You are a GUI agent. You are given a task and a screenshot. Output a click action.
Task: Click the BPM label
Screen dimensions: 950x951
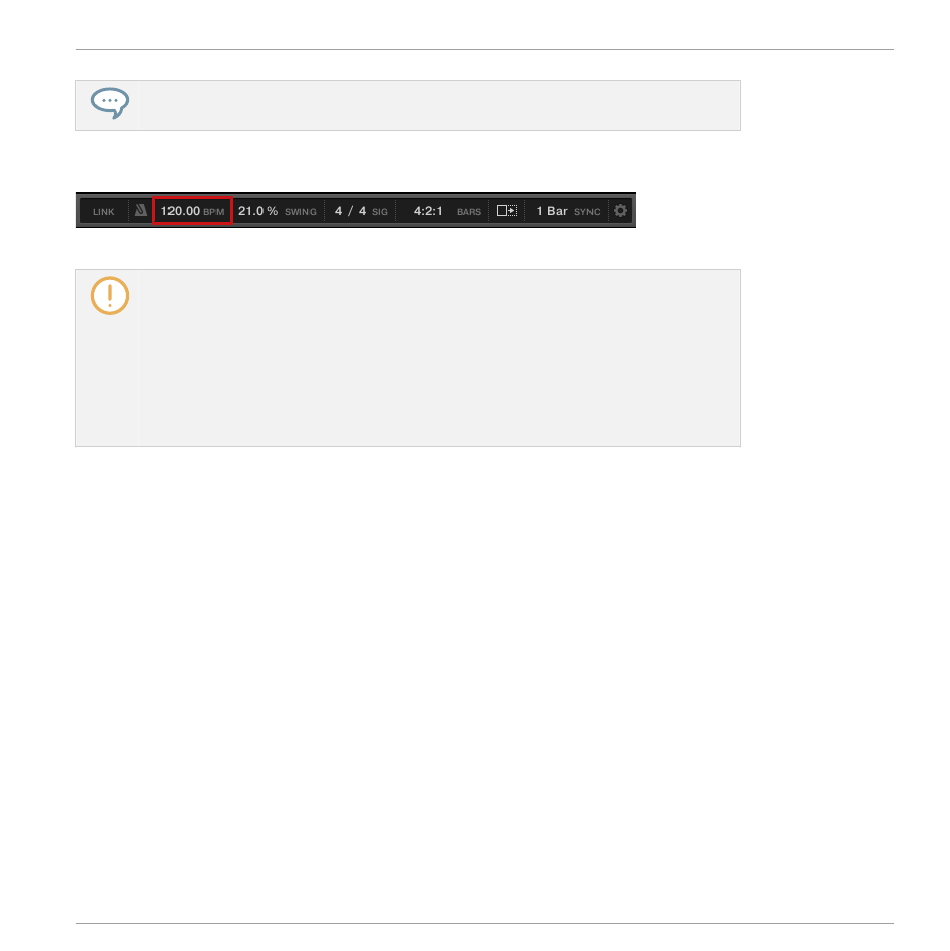click(214, 212)
